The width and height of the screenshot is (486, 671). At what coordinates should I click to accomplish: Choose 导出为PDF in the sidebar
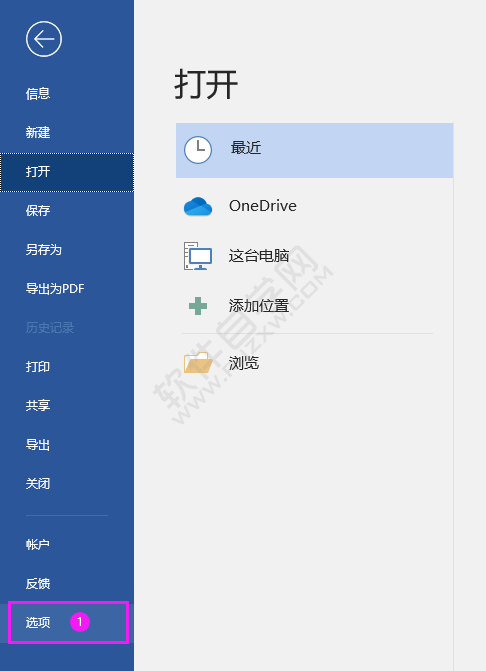pyautogui.click(x=67, y=289)
